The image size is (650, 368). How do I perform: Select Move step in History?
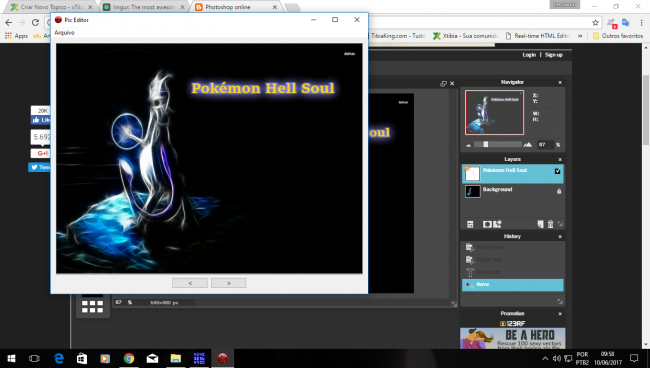tap(512, 284)
